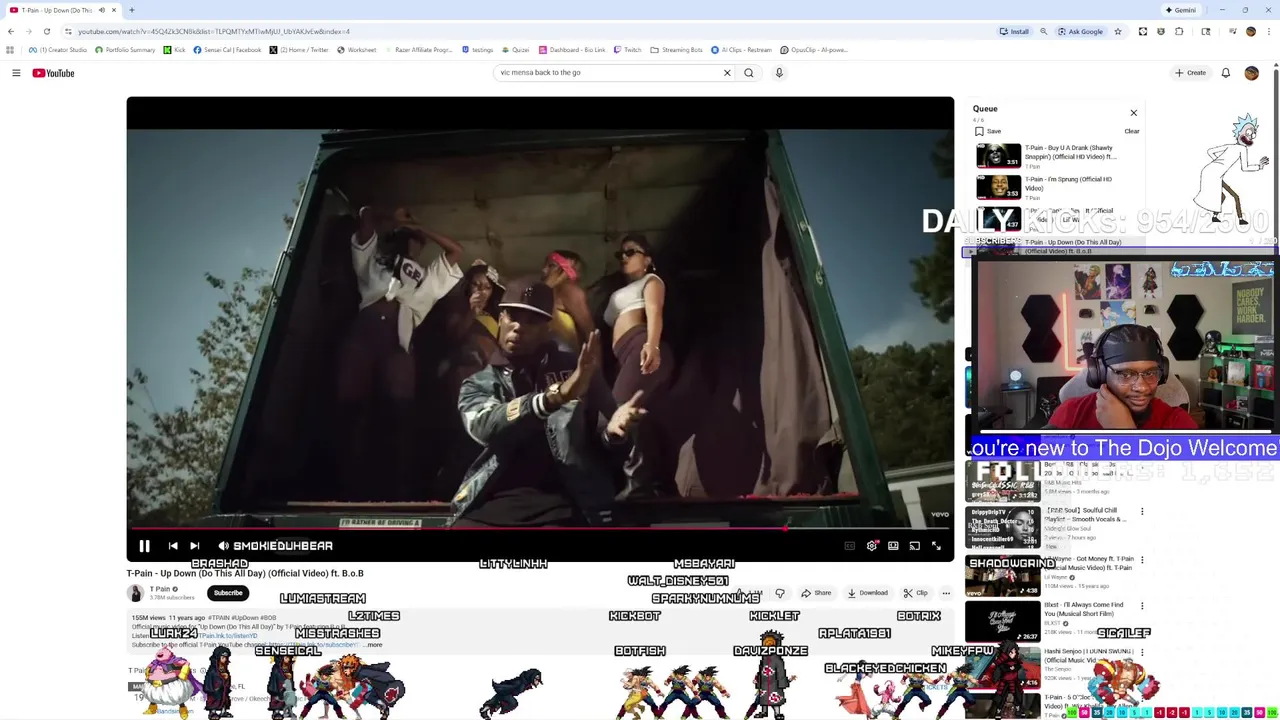Enter full screen mode

click(936, 546)
